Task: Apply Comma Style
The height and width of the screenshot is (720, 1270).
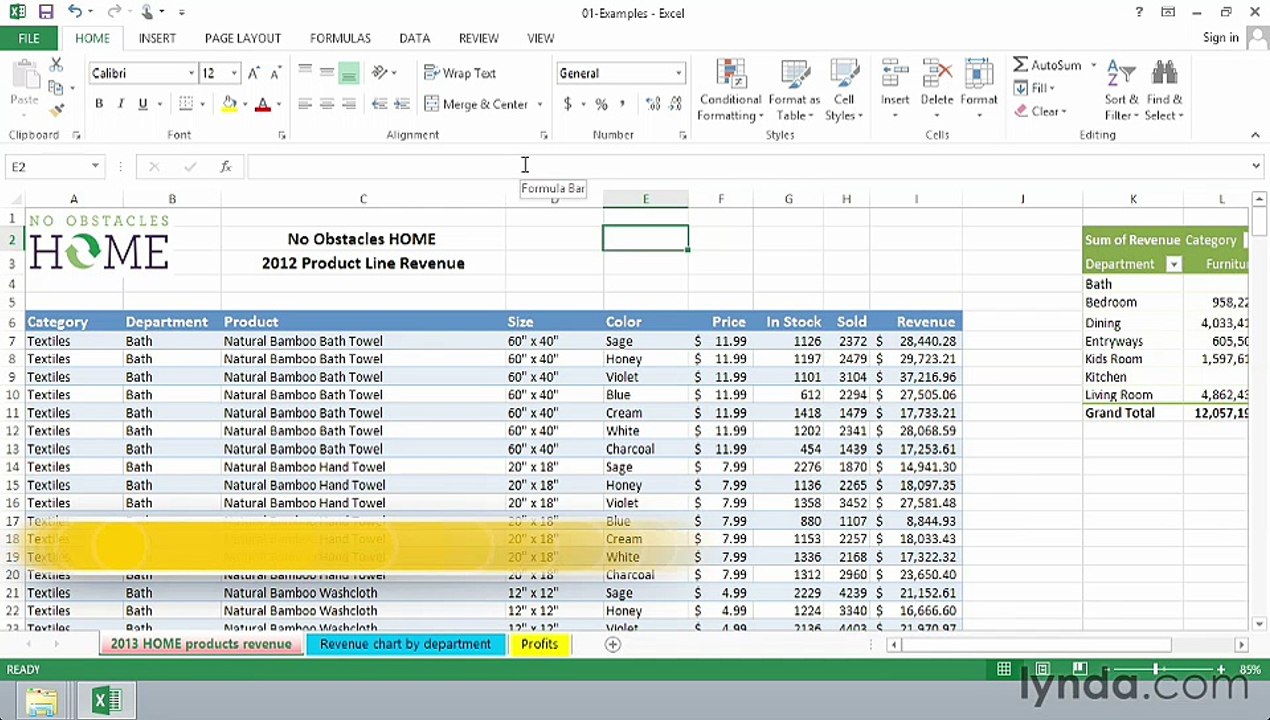Action: (623, 104)
